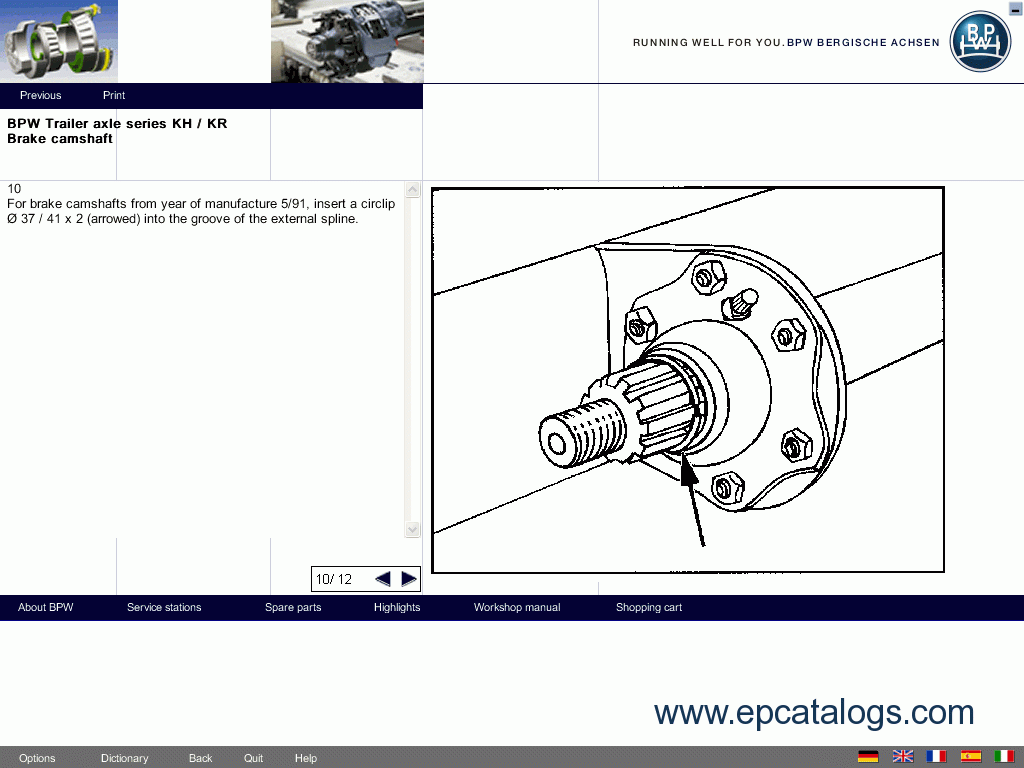Minimize the window using top-right button
The height and width of the screenshot is (768, 1024).
coord(1015,9)
